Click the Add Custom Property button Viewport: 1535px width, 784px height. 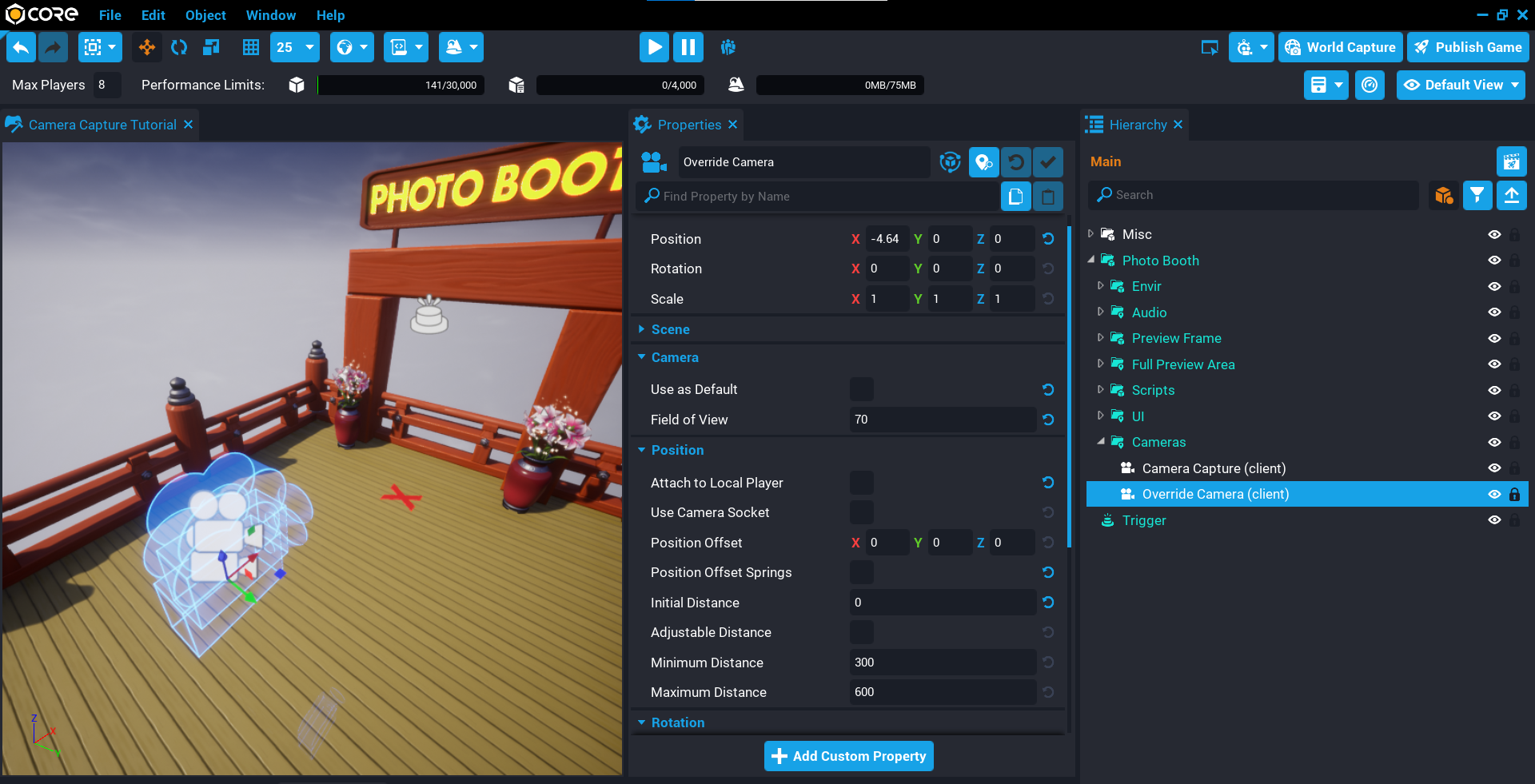(x=848, y=756)
